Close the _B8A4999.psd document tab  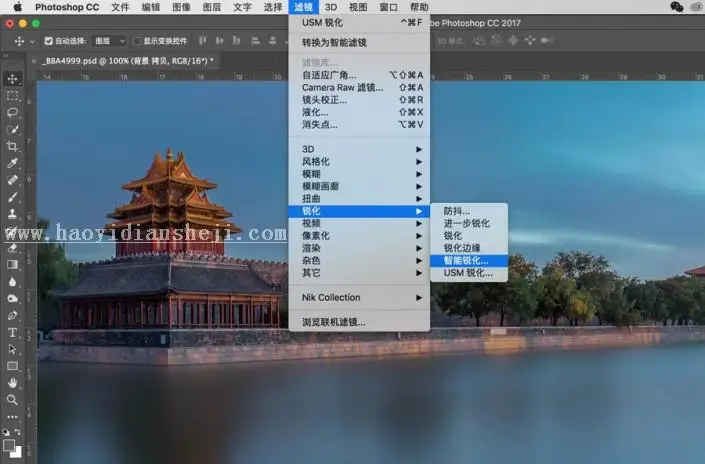34,61
